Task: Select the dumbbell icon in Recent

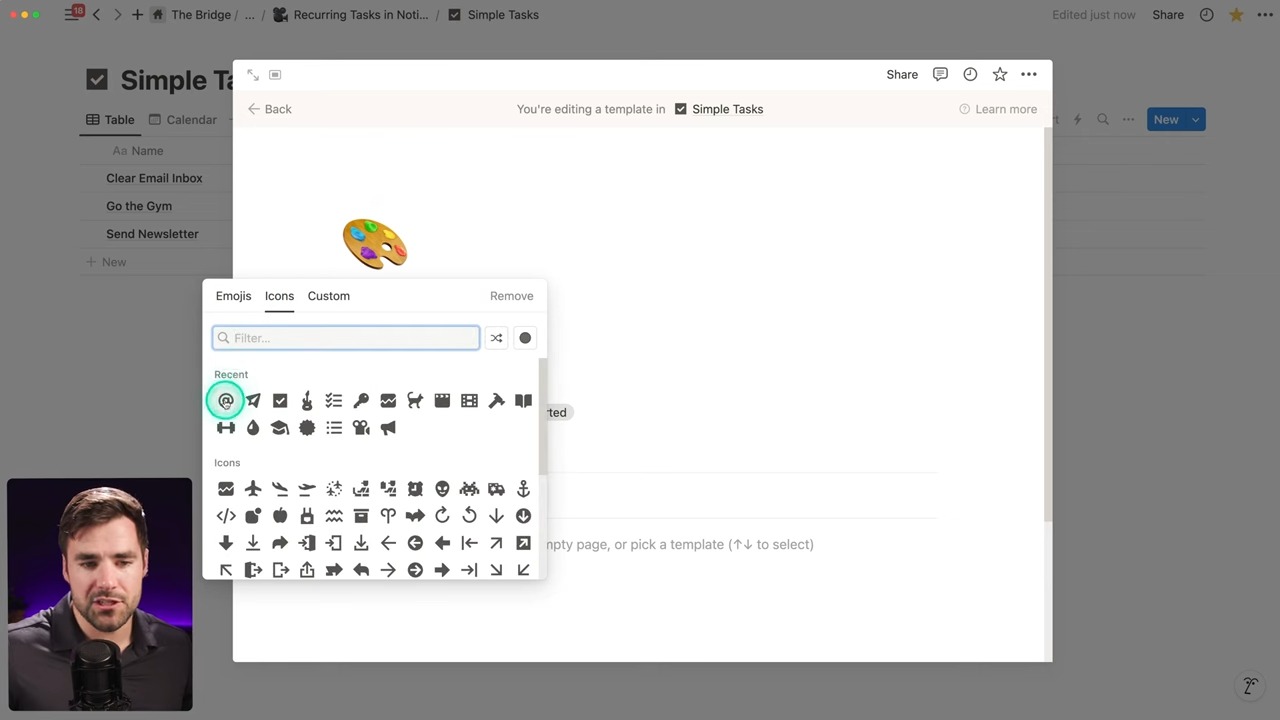Action: click(x=226, y=428)
